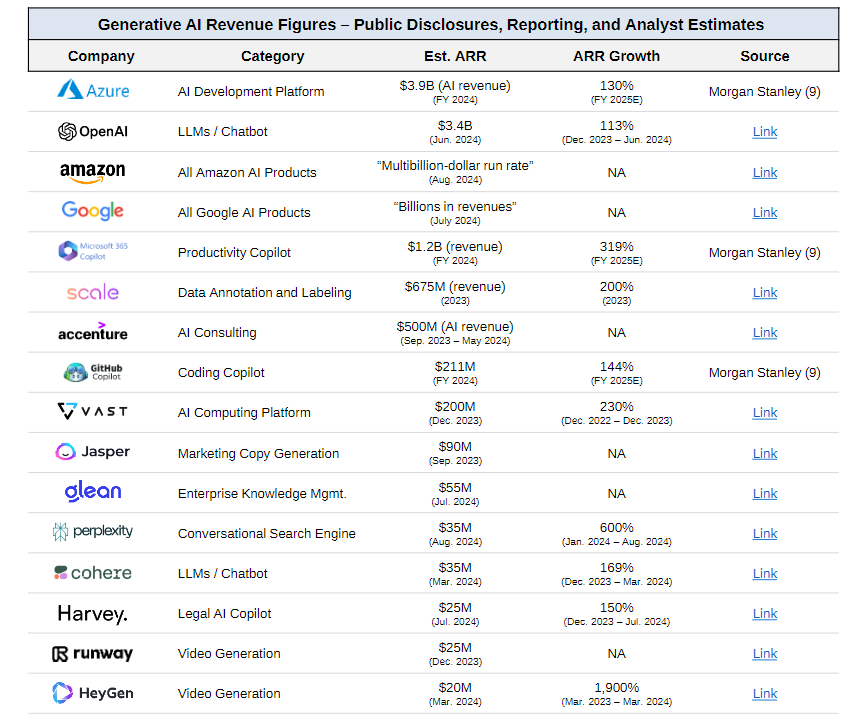The height and width of the screenshot is (720, 851).
Task: Click the Runway logo
Action: 93,653
